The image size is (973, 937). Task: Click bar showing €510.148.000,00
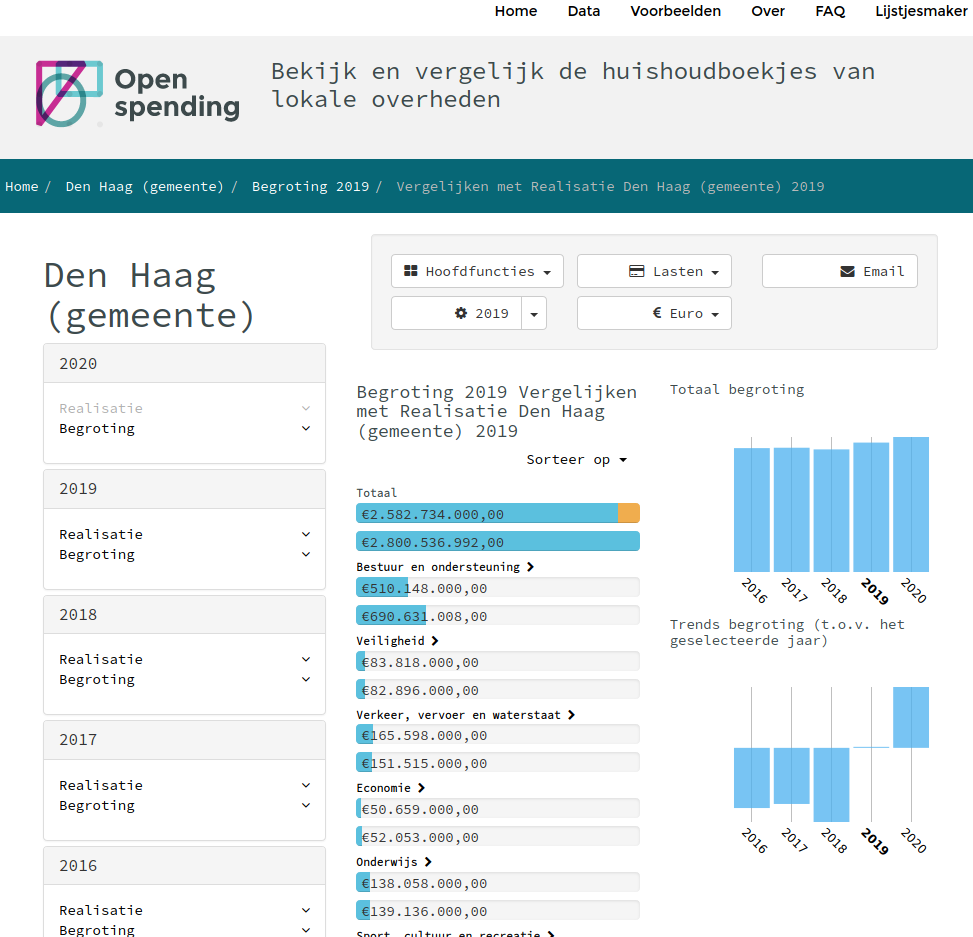pyautogui.click(x=498, y=587)
